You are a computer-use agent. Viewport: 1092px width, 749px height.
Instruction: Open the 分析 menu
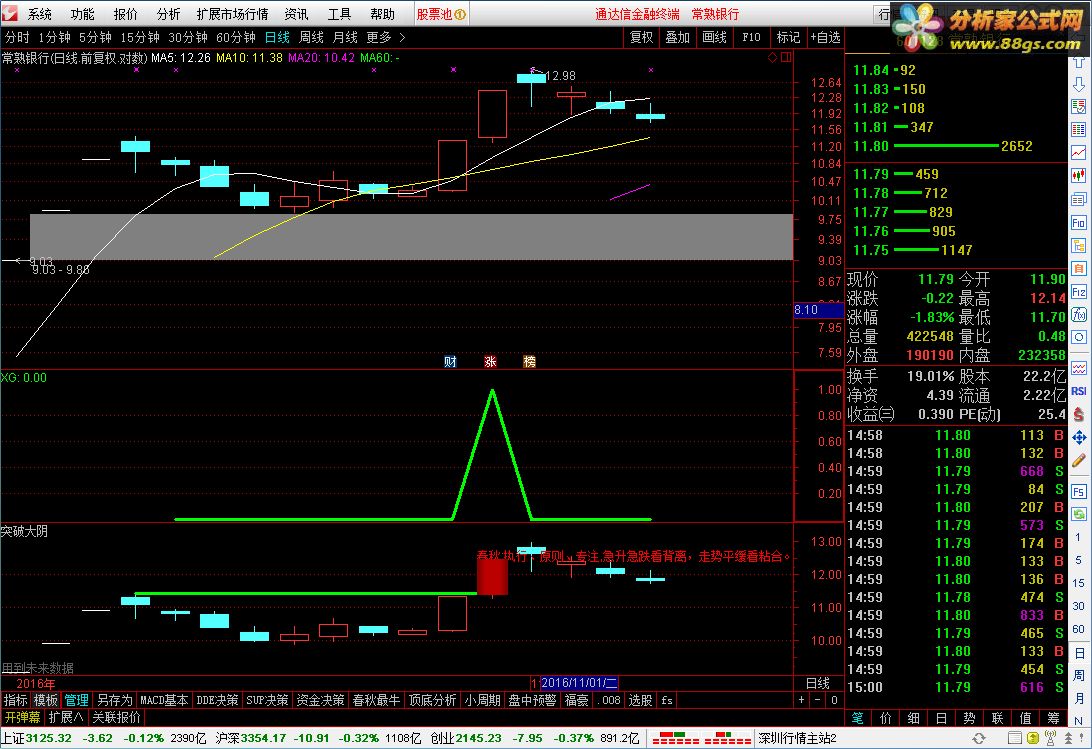tap(168, 14)
